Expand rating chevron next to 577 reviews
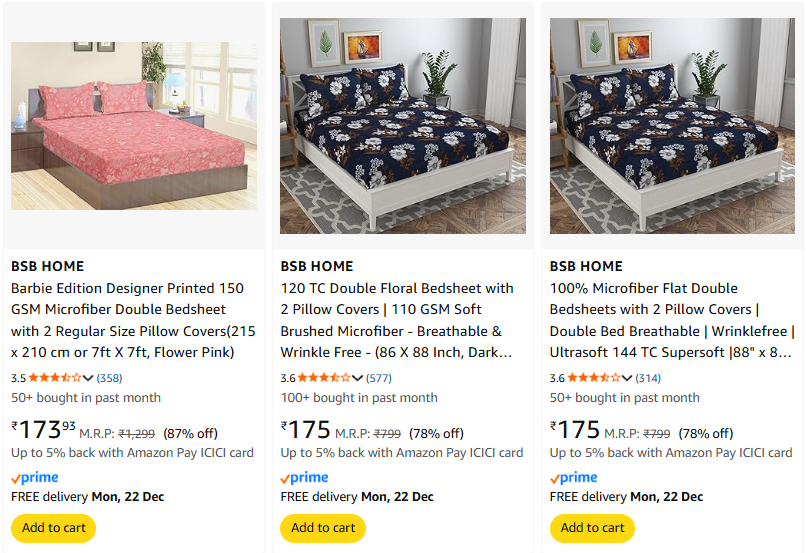The width and height of the screenshot is (806, 553). [358, 378]
